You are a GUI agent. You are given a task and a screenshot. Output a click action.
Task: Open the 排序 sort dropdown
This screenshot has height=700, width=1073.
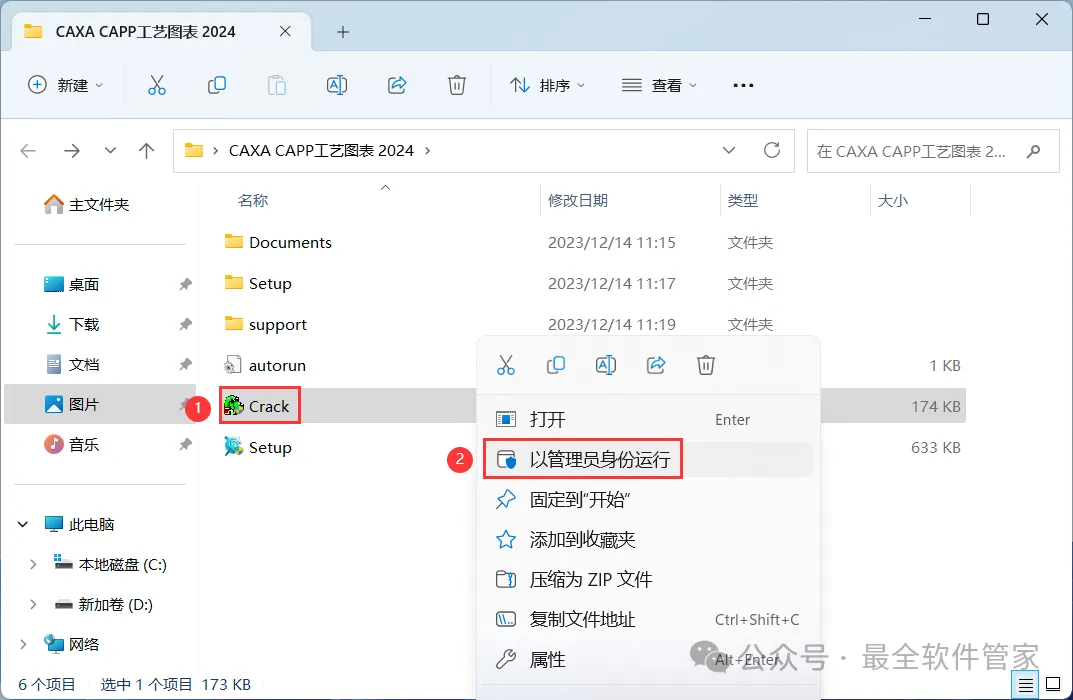[547, 86]
